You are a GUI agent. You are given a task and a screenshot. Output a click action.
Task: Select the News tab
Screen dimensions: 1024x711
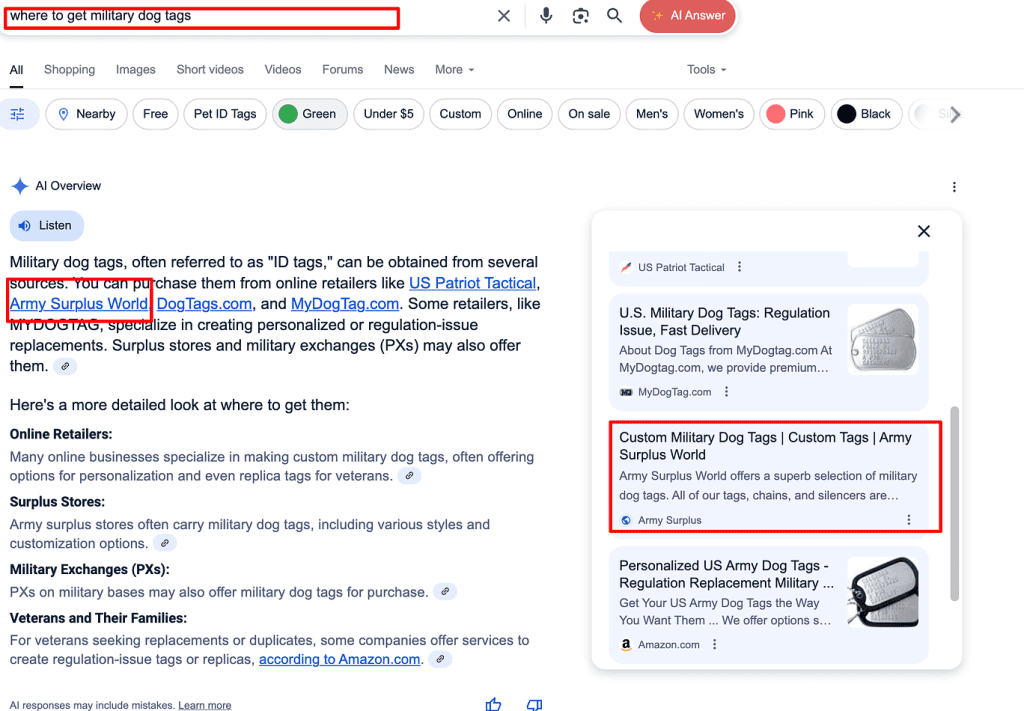[x=399, y=69]
